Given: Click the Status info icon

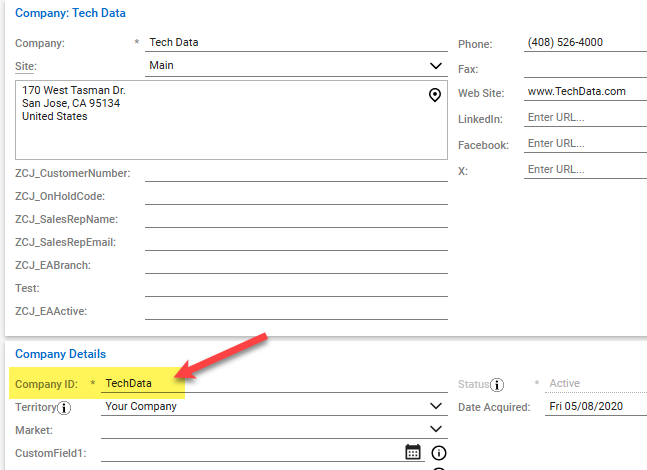Looking at the screenshot, I should [497, 385].
